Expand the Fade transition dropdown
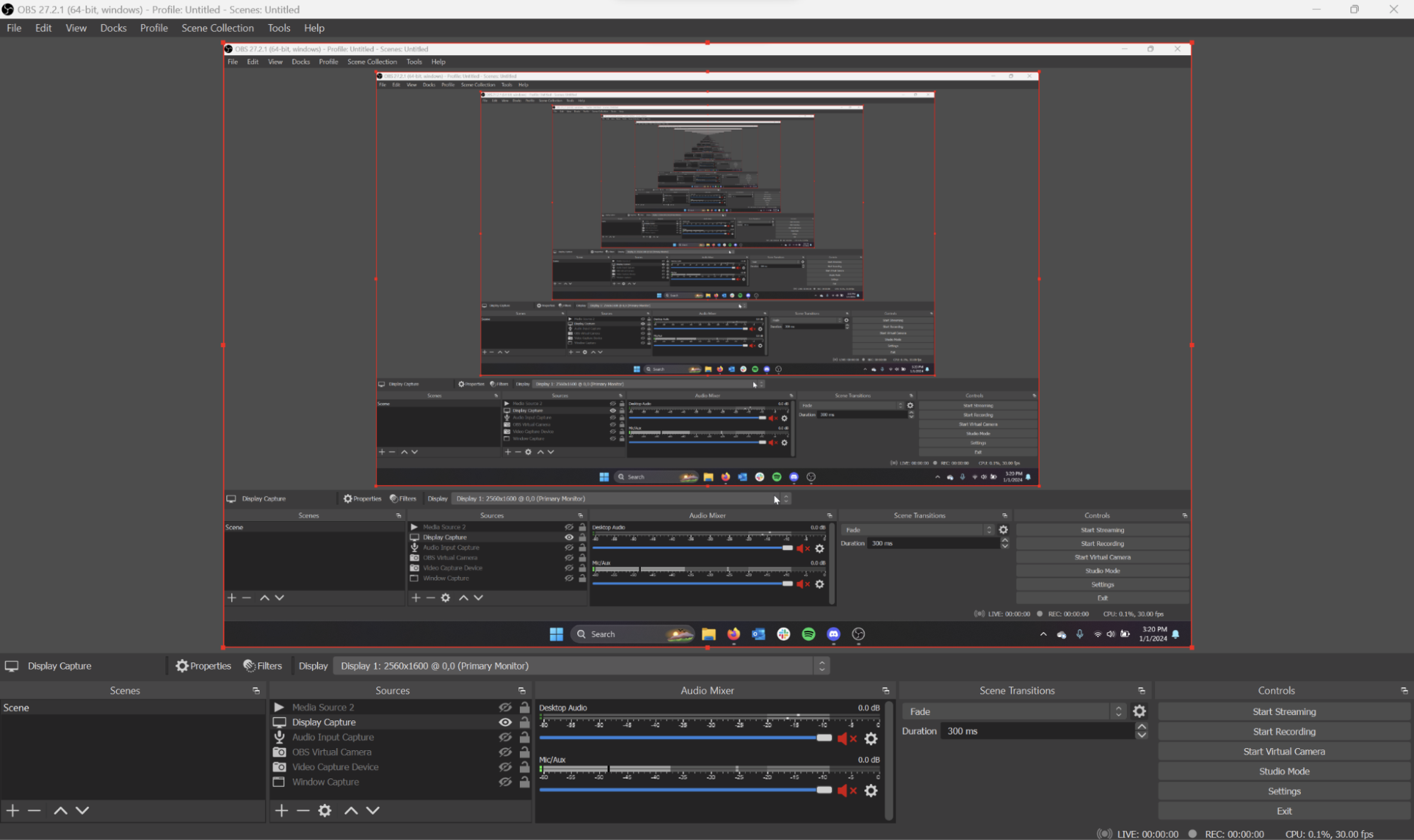This screenshot has width=1414, height=840. point(1012,711)
